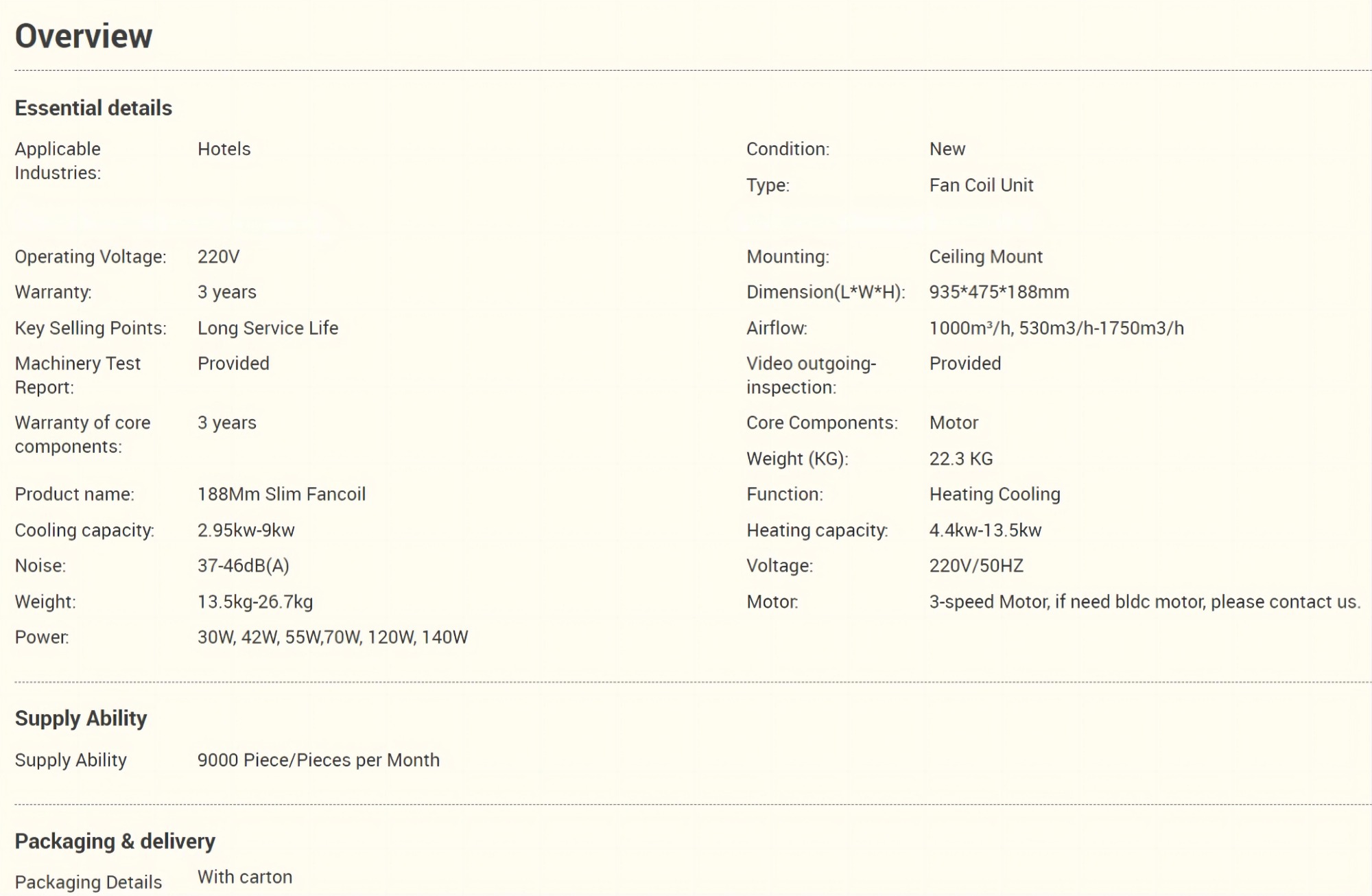Image resolution: width=1372 pixels, height=896 pixels.
Task: Click the Packaging & delivery heading
Action: (x=115, y=841)
